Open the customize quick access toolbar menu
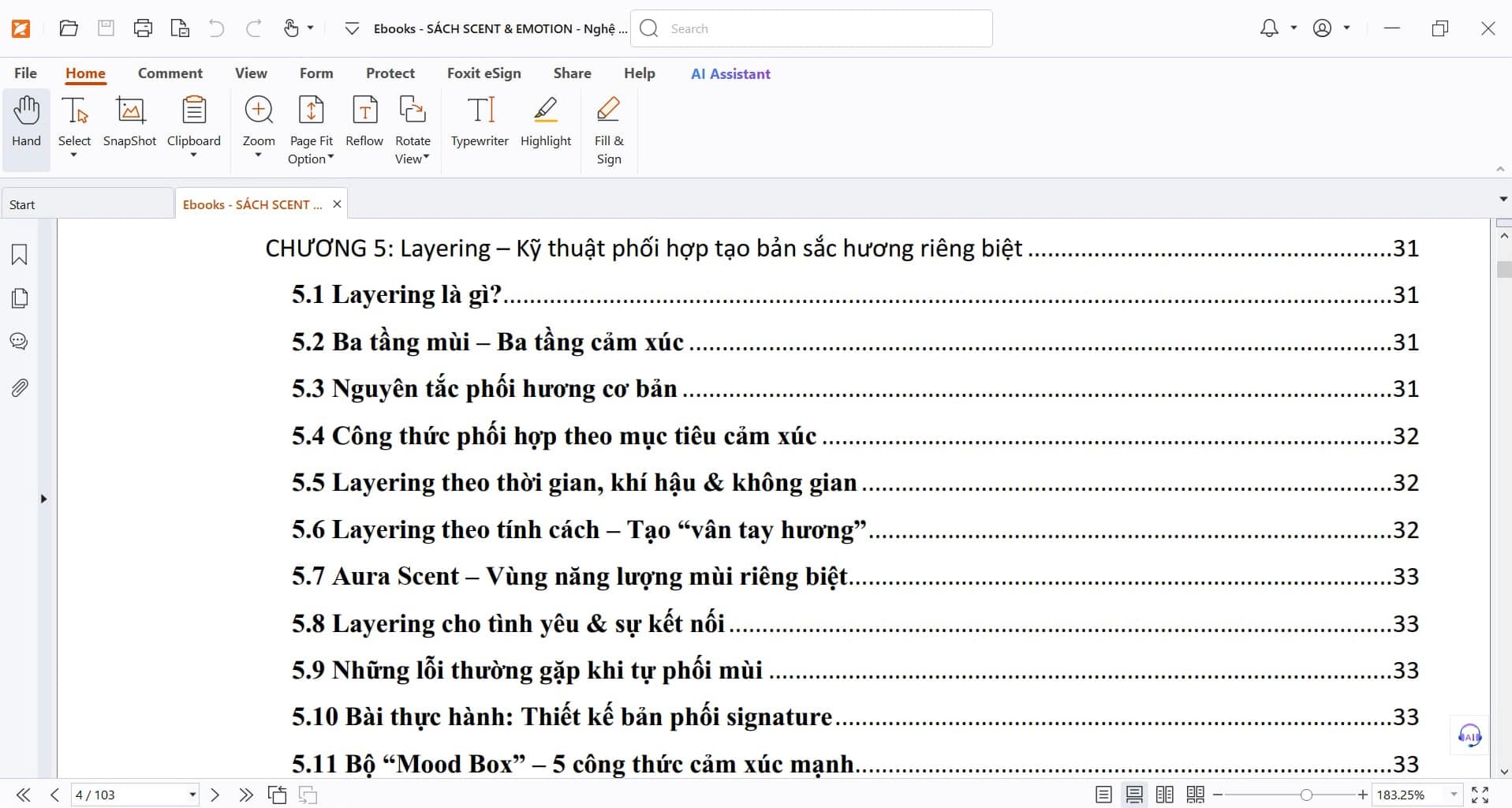Image resolution: width=1512 pixels, height=808 pixels. click(x=352, y=28)
